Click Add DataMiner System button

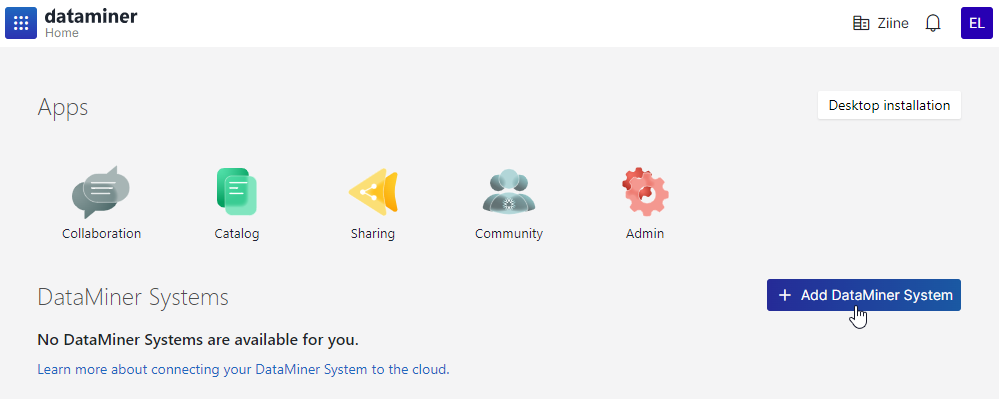[x=863, y=295]
